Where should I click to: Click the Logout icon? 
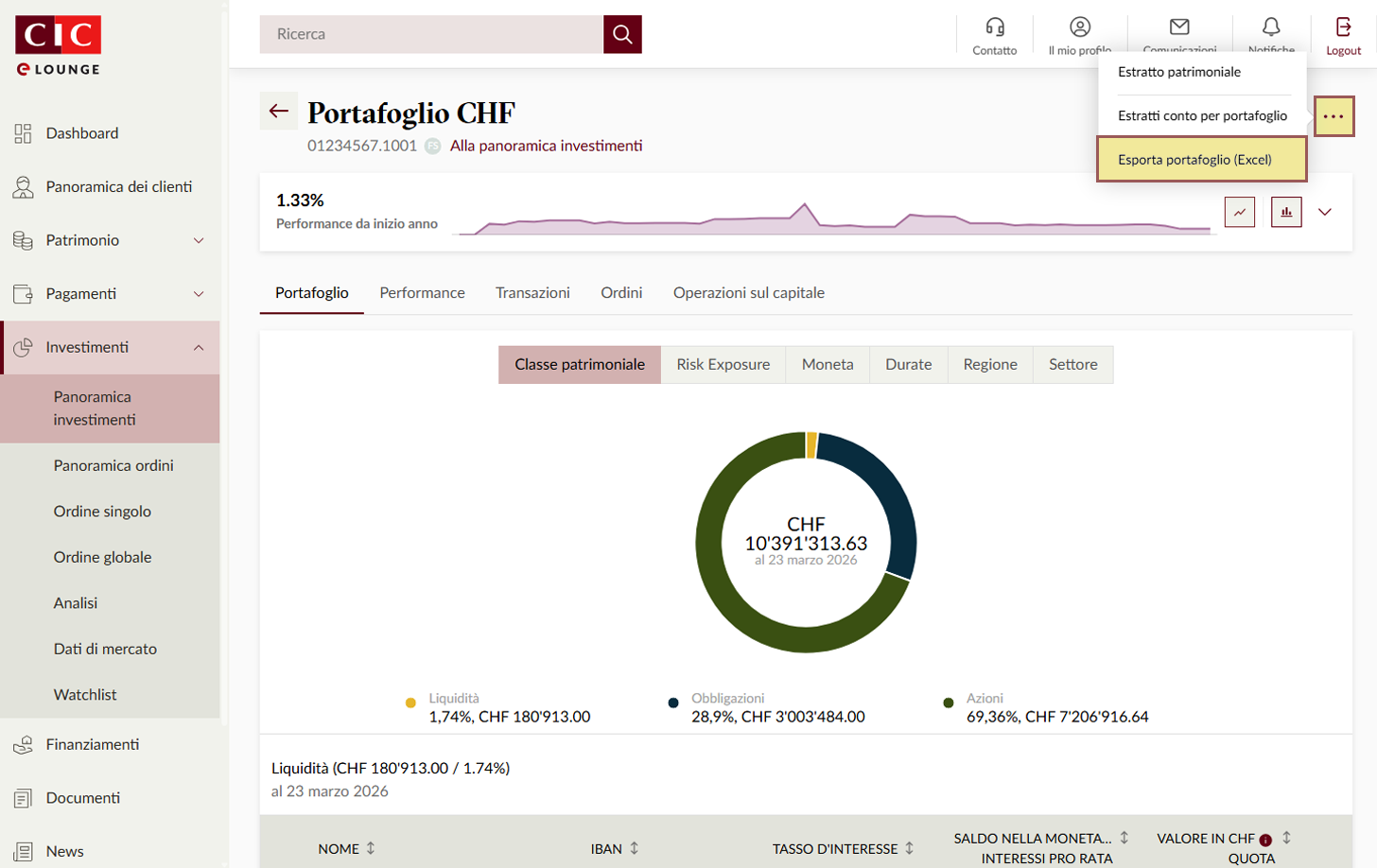[1343, 27]
